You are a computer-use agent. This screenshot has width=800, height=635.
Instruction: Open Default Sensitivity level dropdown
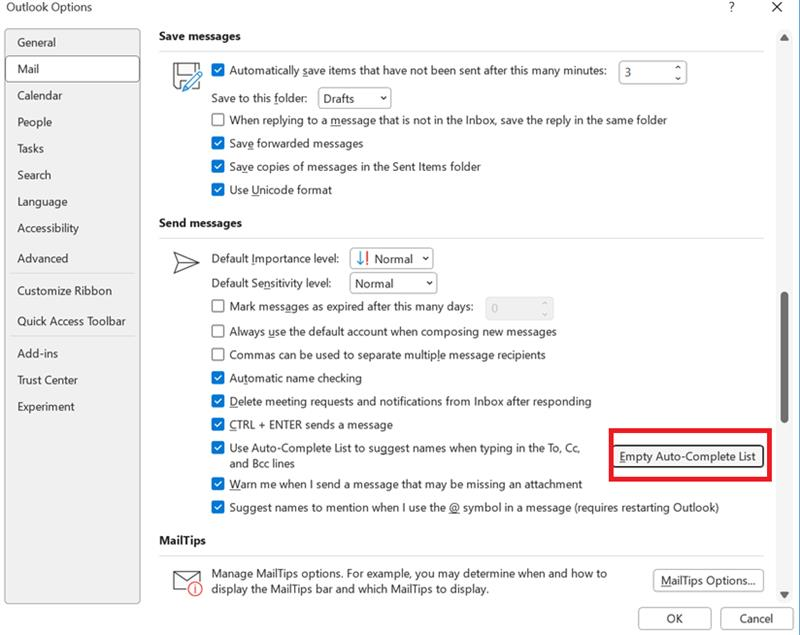click(x=393, y=283)
